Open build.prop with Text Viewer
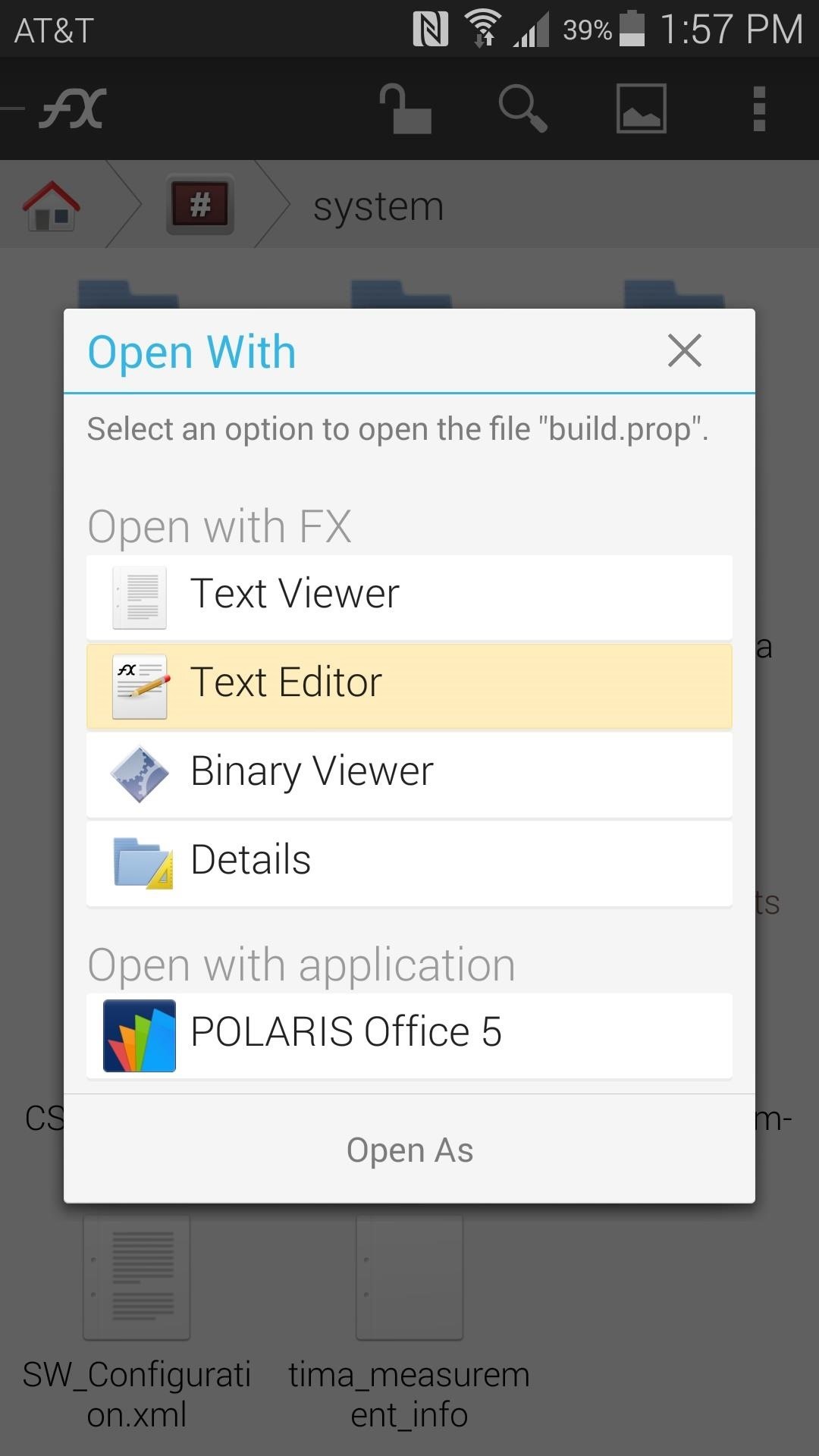819x1456 pixels. [x=409, y=597]
